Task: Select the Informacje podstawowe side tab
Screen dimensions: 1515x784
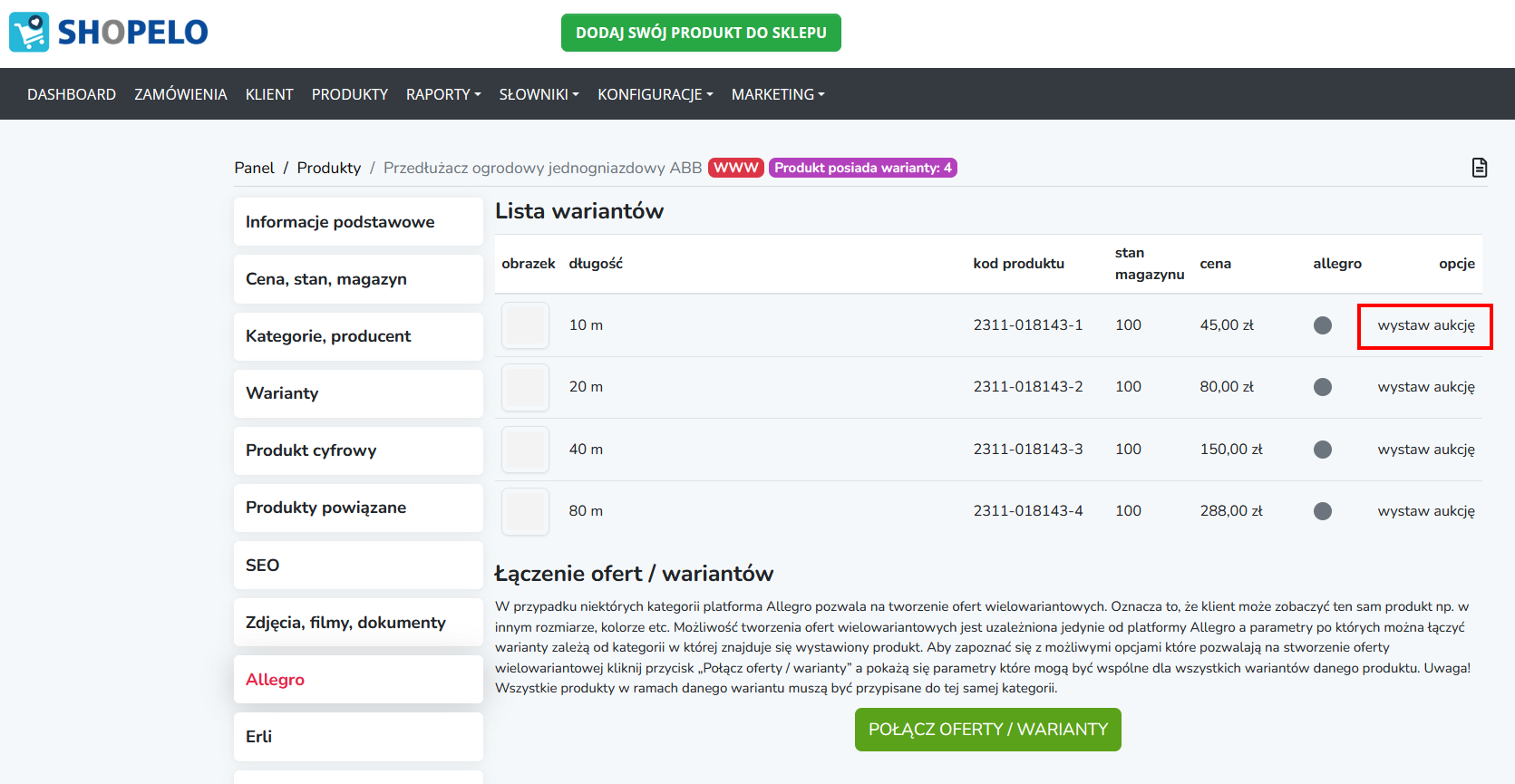Action: click(358, 222)
